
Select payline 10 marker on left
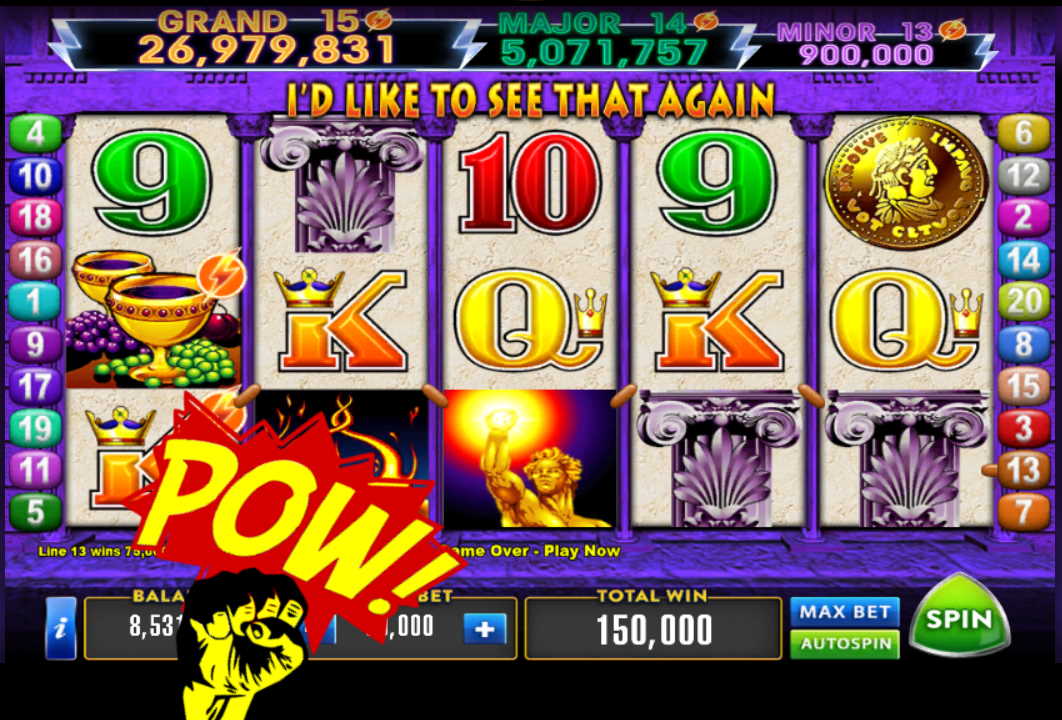pos(35,176)
